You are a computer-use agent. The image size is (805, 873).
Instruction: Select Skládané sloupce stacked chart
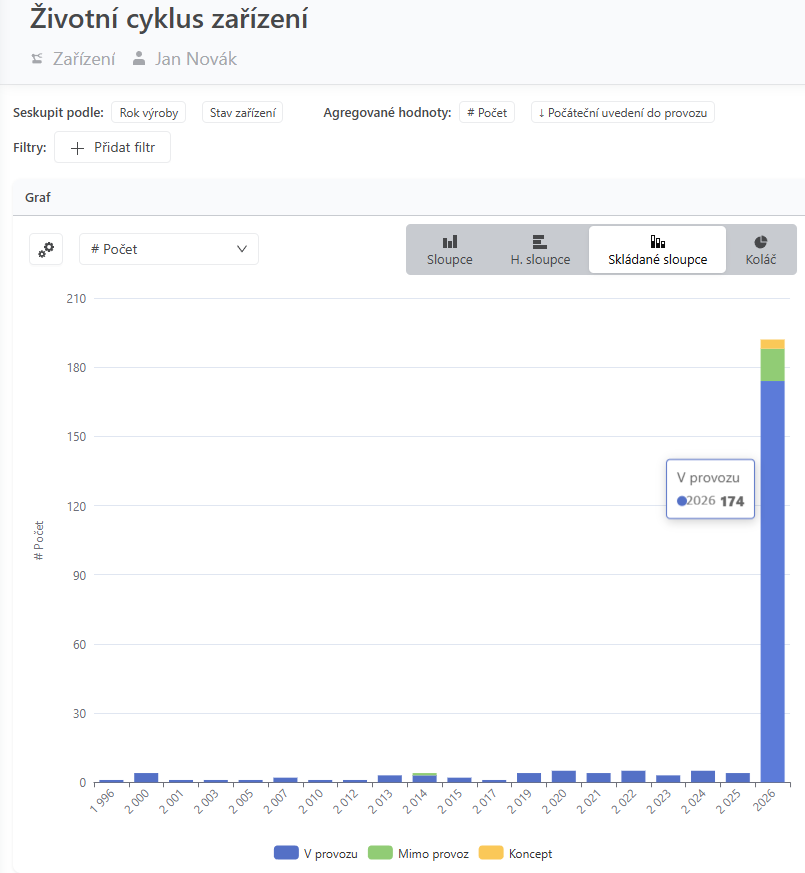657,250
